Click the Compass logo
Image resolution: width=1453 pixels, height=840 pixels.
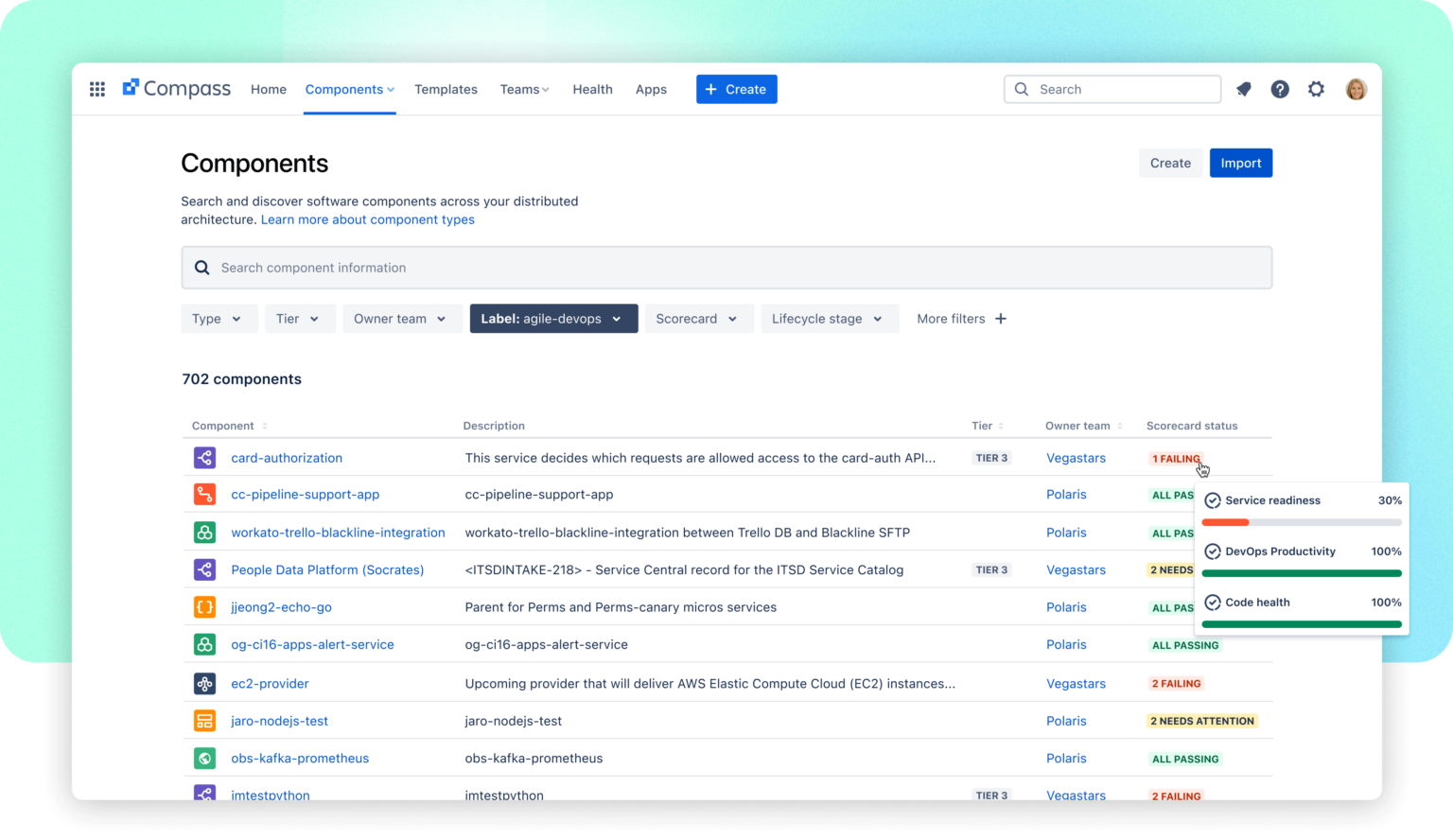[176, 88]
